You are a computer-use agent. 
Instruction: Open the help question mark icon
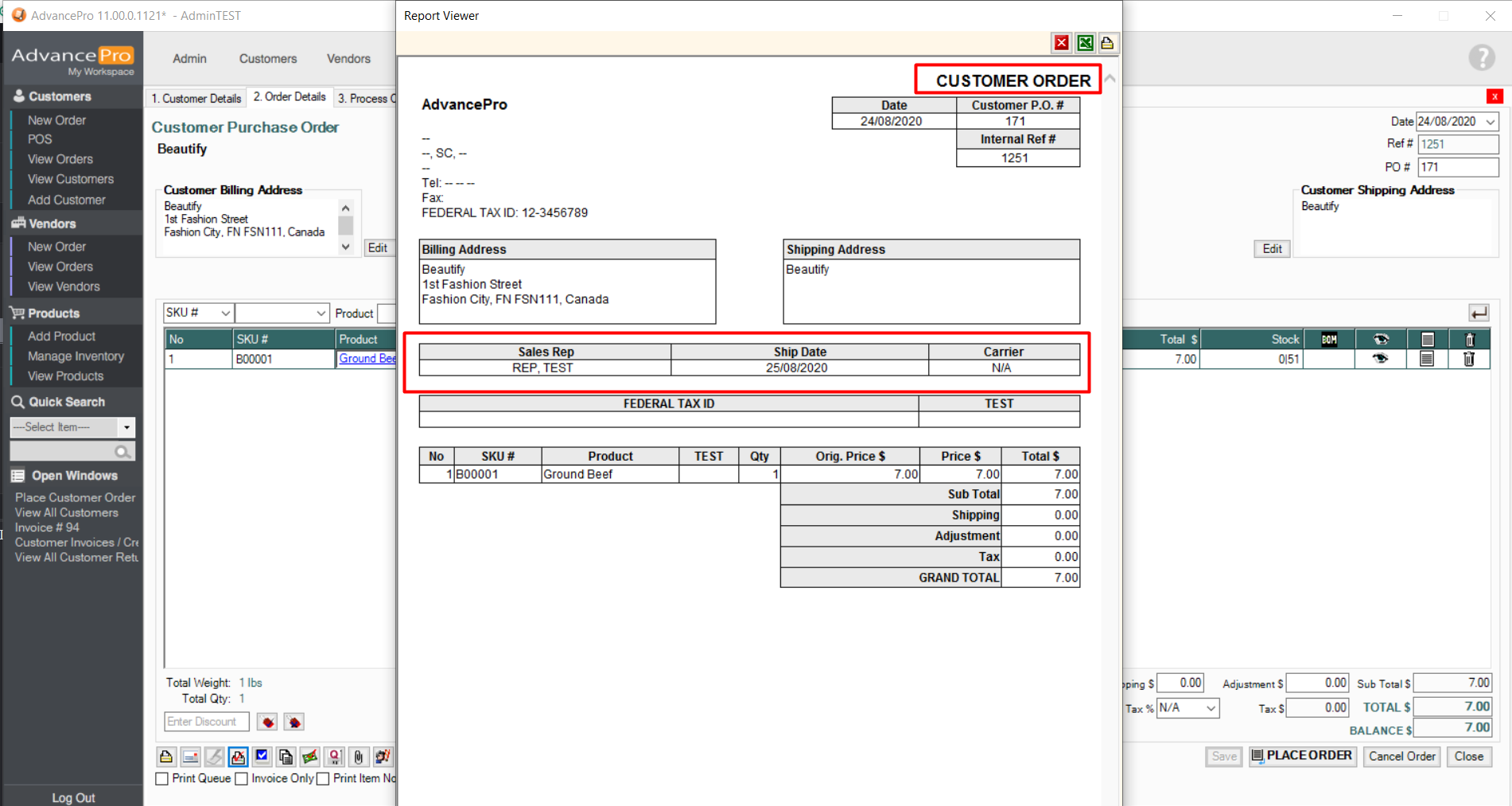tap(1481, 58)
